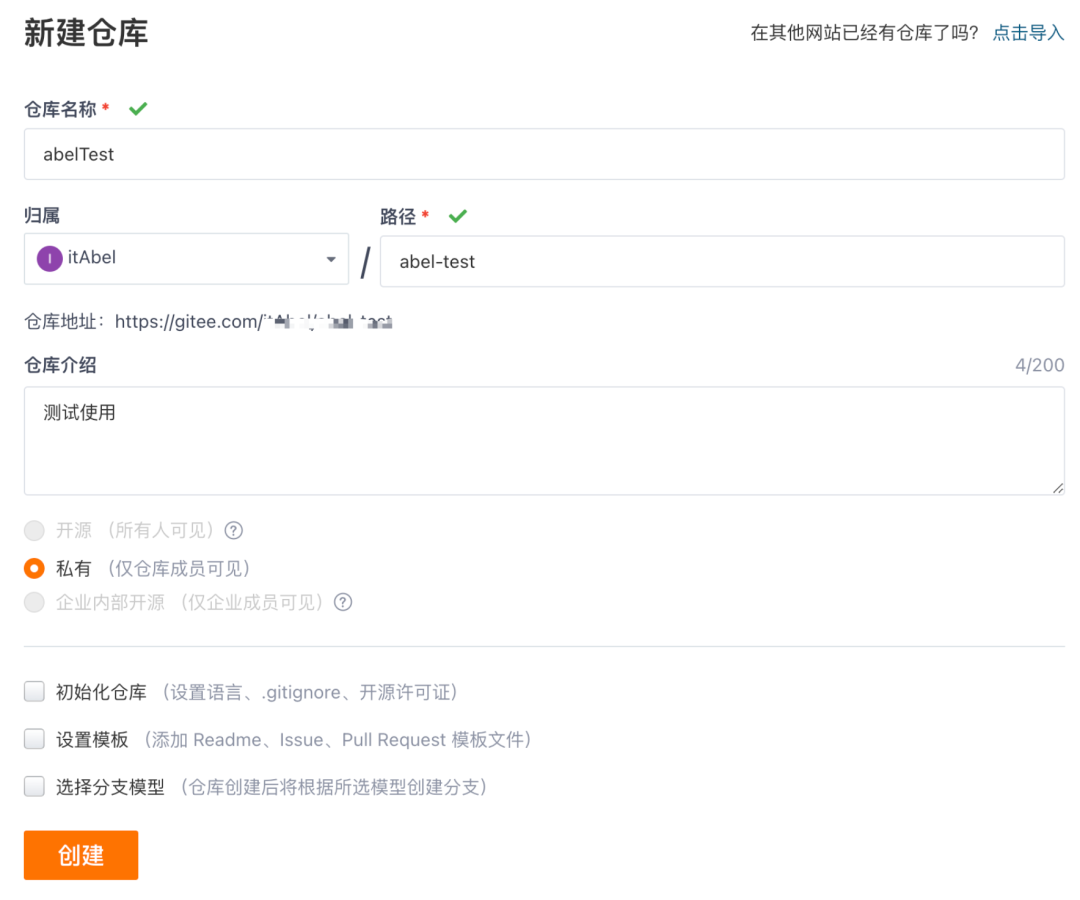
Task: Click the 4/200 character counter
Action: click(x=1040, y=365)
